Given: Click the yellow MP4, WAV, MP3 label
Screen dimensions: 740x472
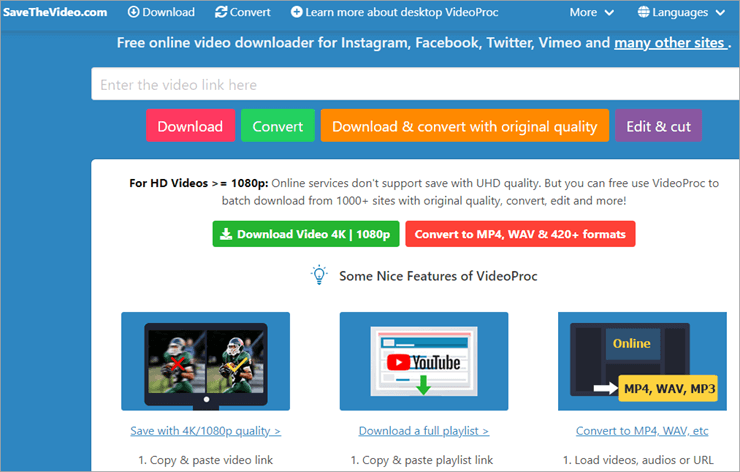Looking at the screenshot, I should [668, 388].
